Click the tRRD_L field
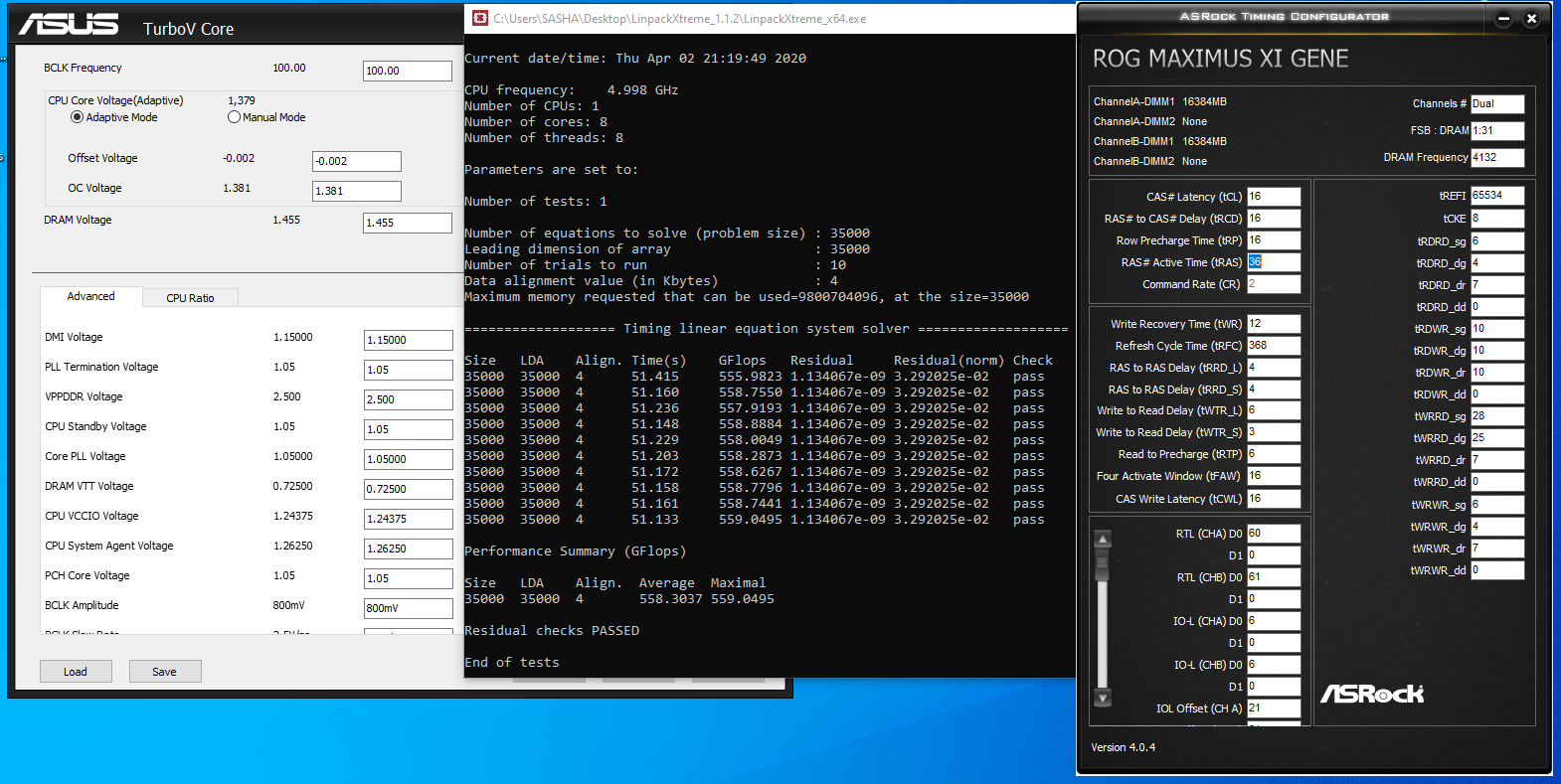The height and width of the screenshot is (784, 1561). click(1274, 368)
